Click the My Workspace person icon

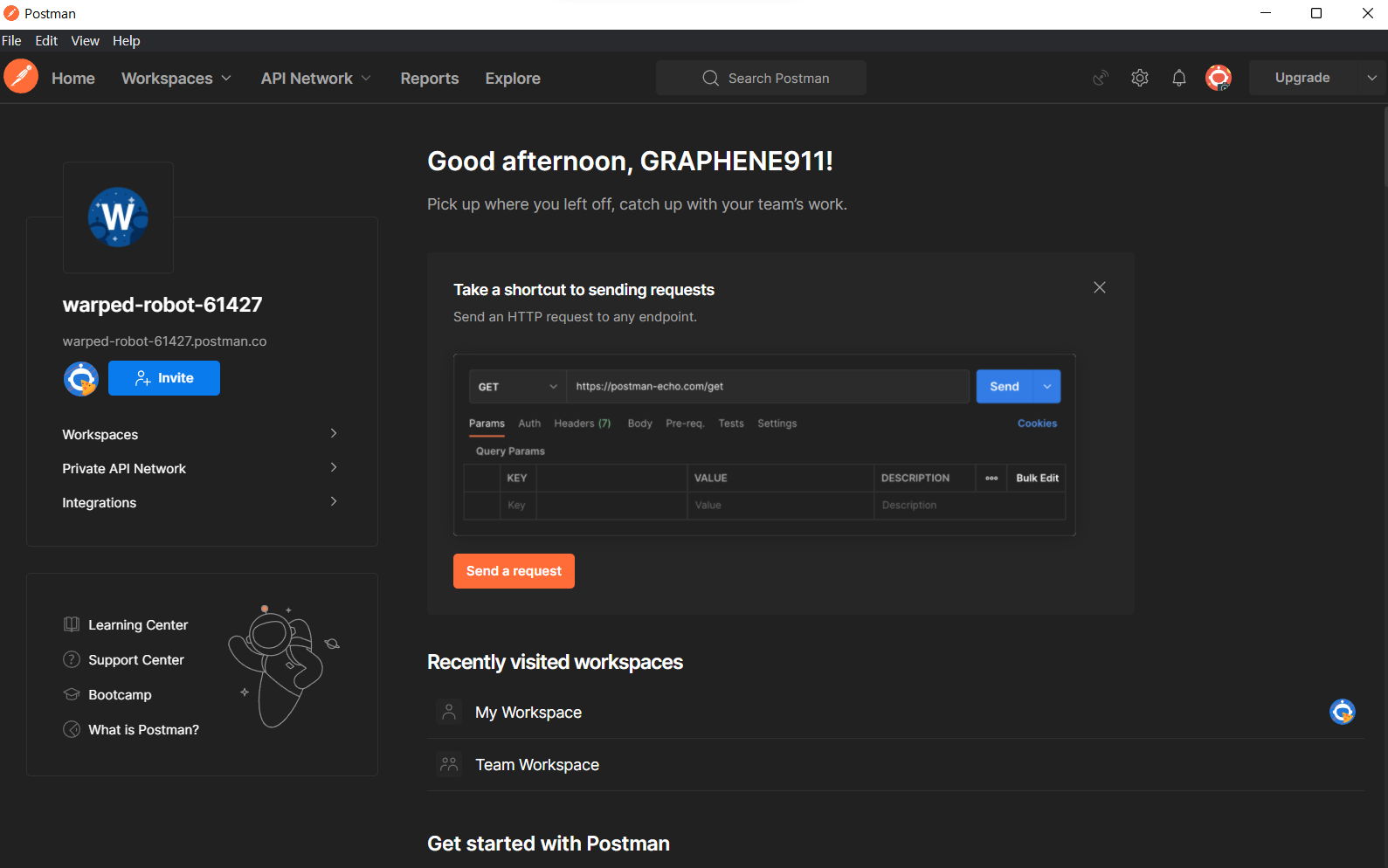(449, 712)
